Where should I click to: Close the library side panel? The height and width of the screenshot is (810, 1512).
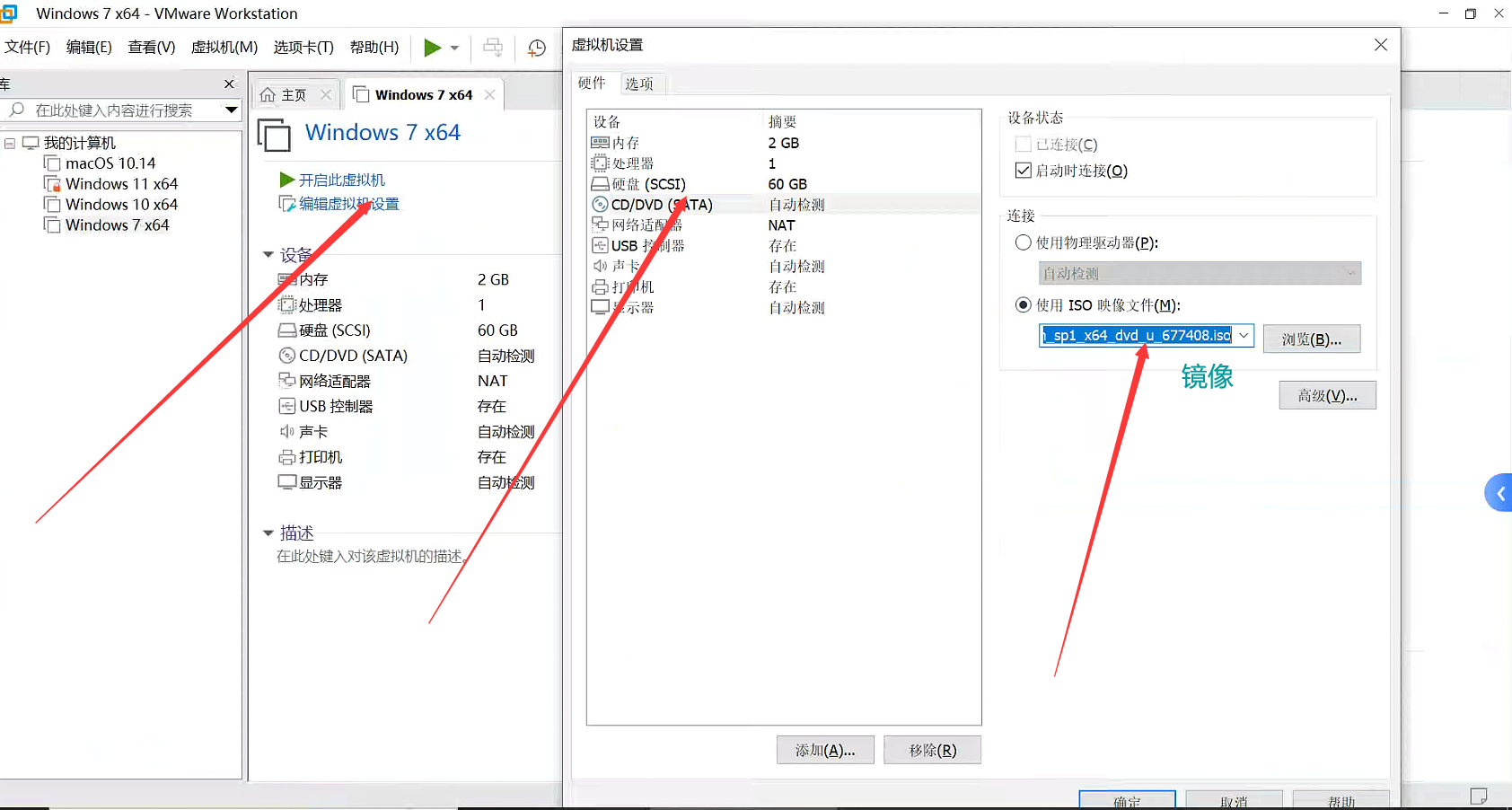click(x=229, y=84)
